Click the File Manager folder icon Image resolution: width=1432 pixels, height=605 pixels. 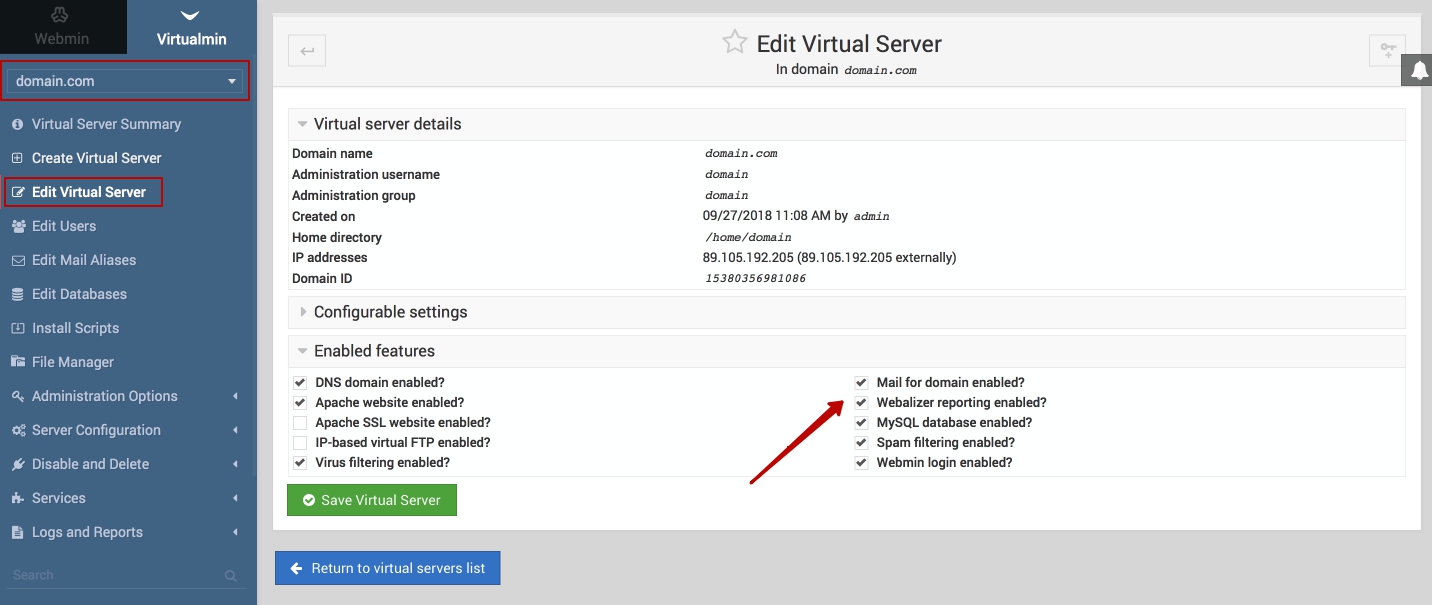pos(18,362)
